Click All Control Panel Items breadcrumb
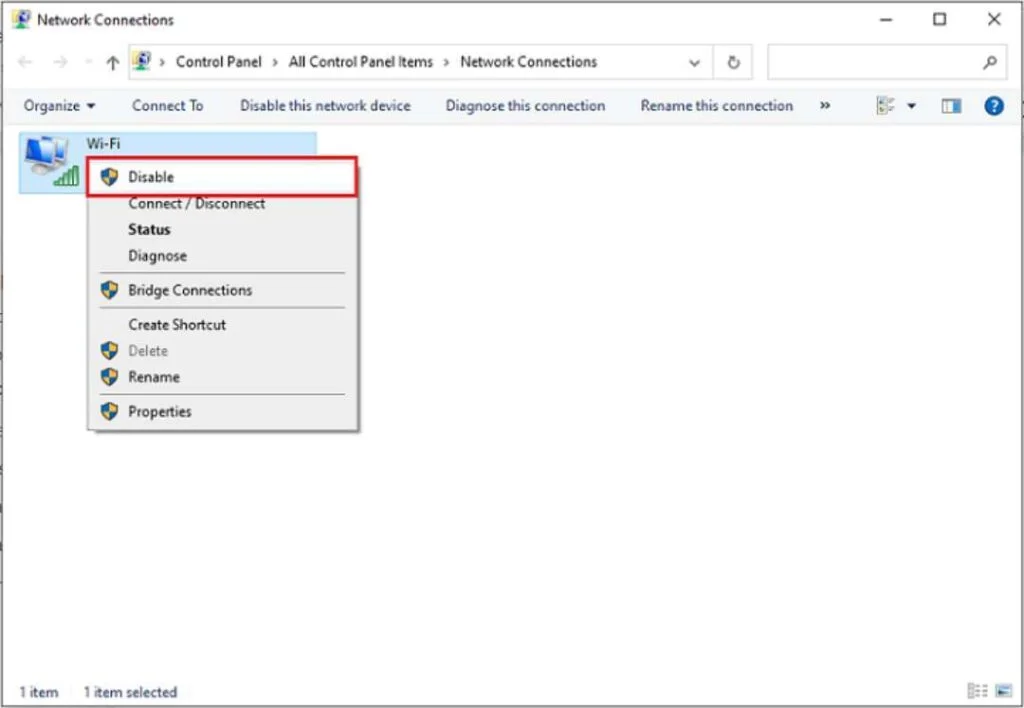Viewport: 1024px width, 708px height. pos(360,62)
